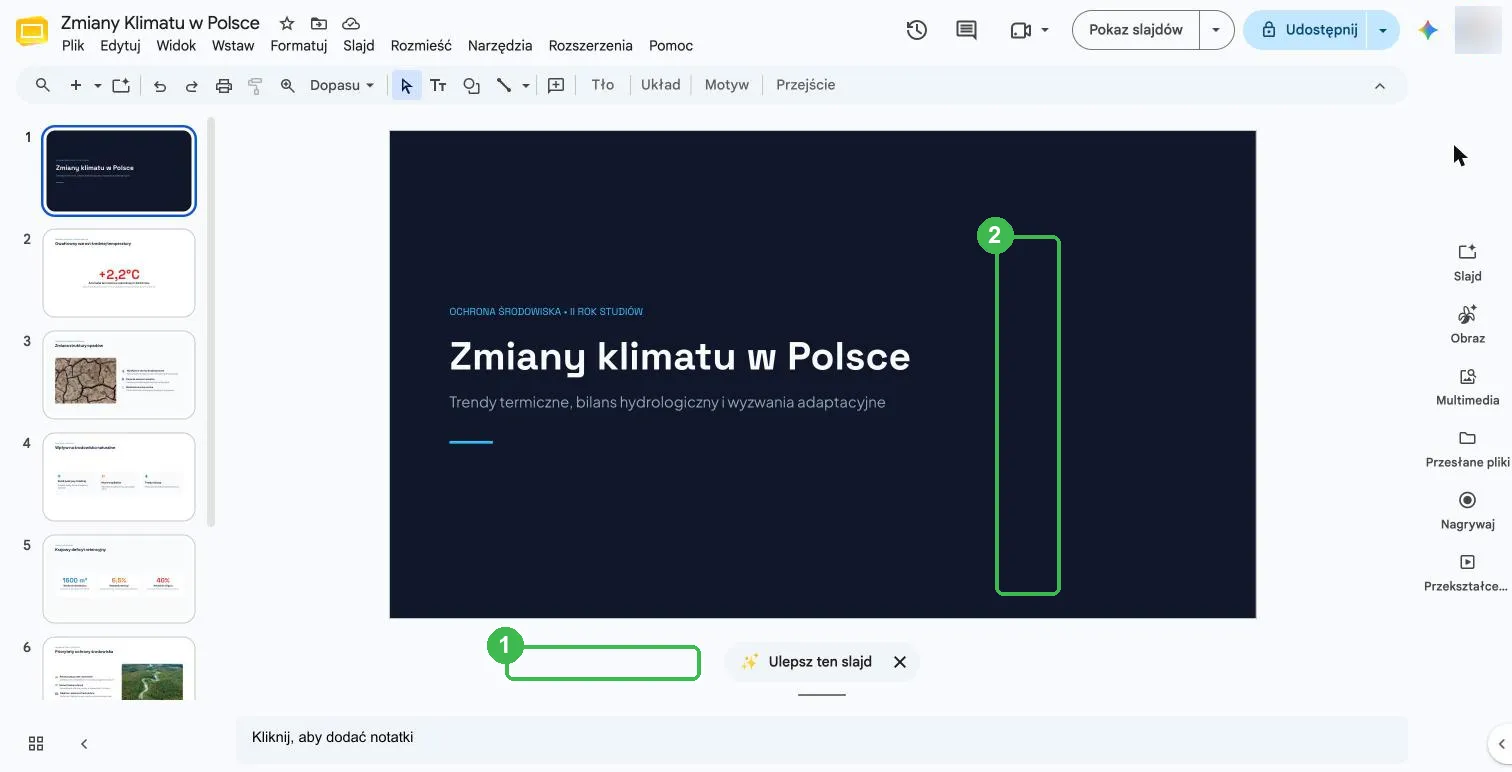Print the presentation via printer icon

coord(224,86)
